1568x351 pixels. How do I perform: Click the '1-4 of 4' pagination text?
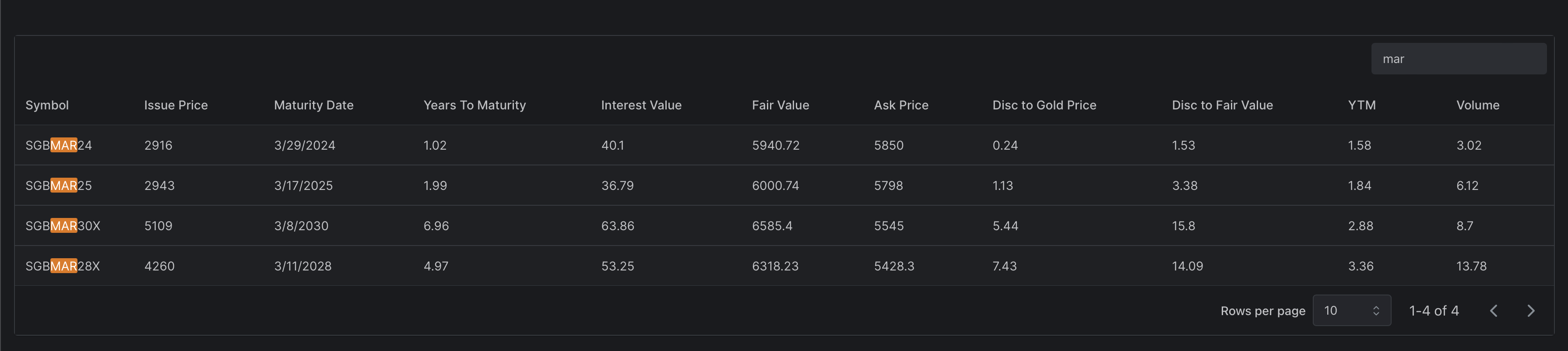click(x=1434, y=311)
